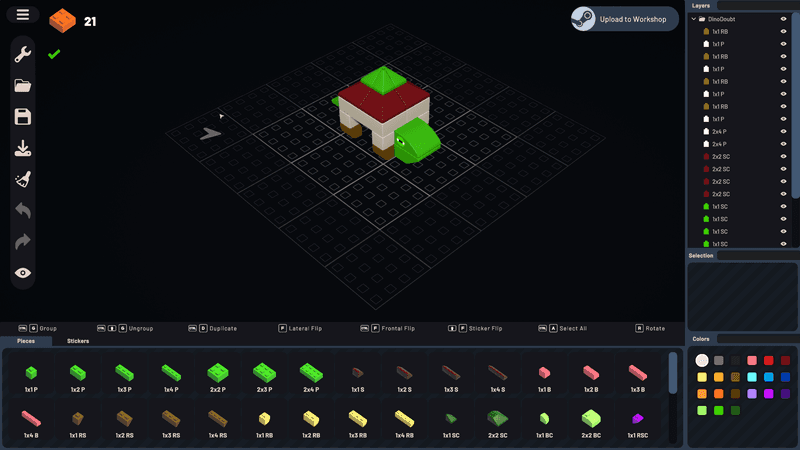The image size is (800, 450).
Task: Clear the scene with the broom icon
Action: click(x=23, y=180)
